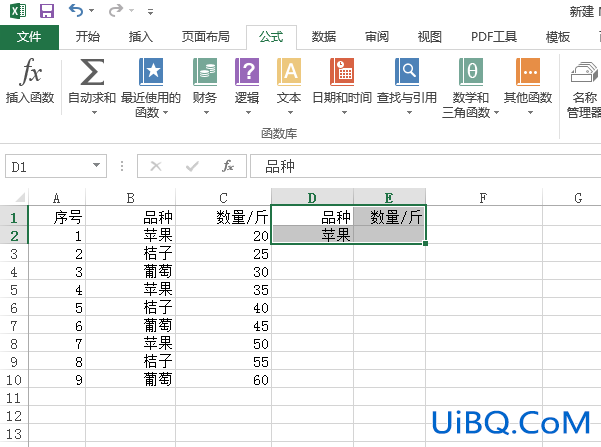Click cell B4 containing 葡萄

click(130, 271)
